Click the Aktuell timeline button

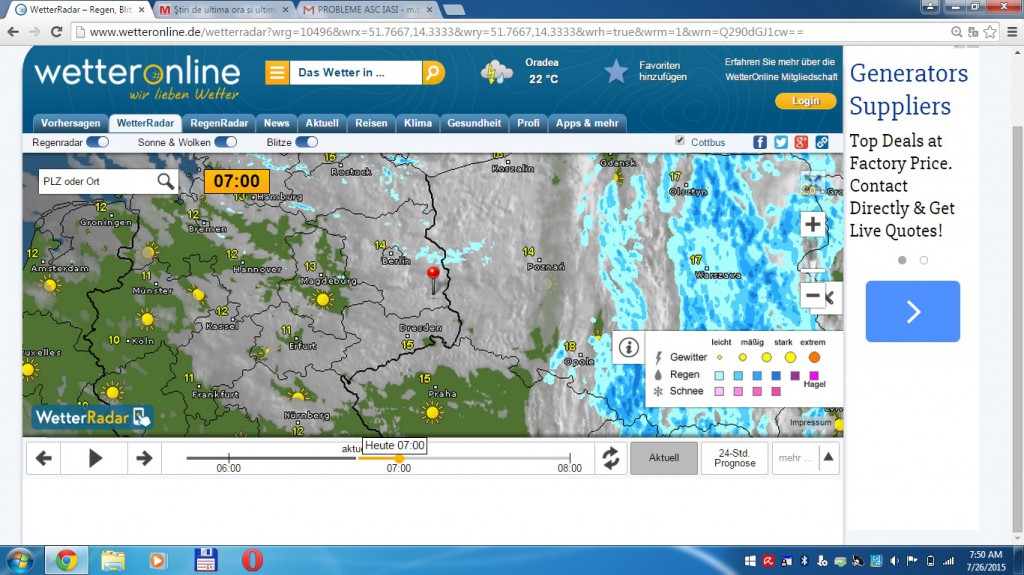point(664,458)
